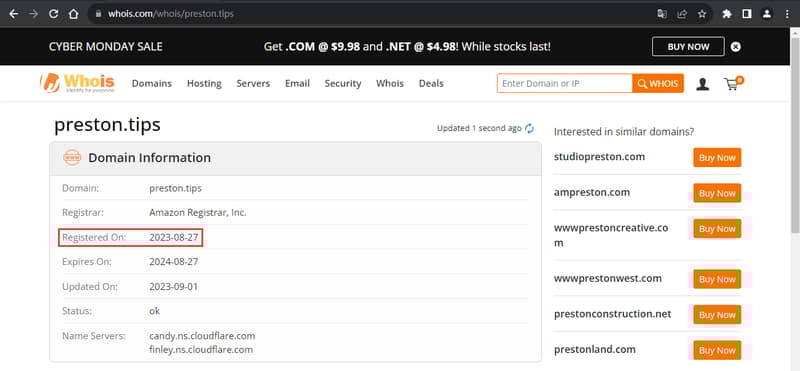Open the browser home page icon

[x=73, y=14]
